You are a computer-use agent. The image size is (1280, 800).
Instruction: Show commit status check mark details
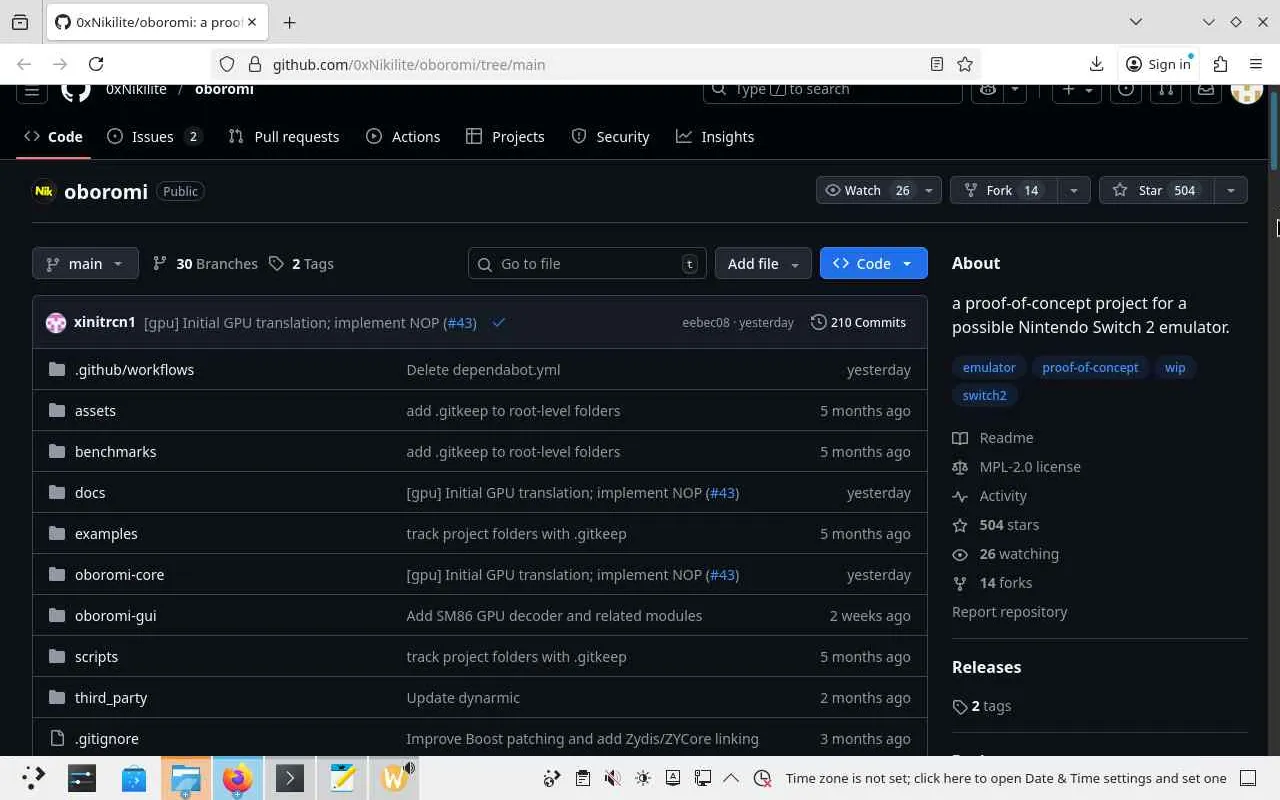(499, 322)
